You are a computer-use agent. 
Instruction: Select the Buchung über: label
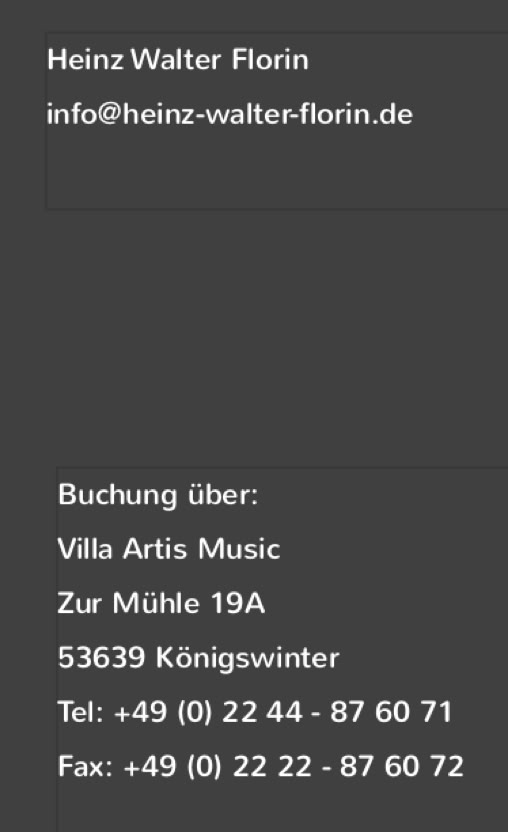pyautogui.click(x=158, y=495)
